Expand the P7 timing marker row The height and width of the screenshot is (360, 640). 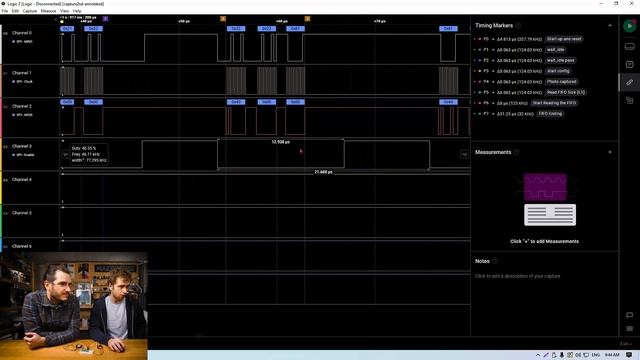click(x=475, y=113)
